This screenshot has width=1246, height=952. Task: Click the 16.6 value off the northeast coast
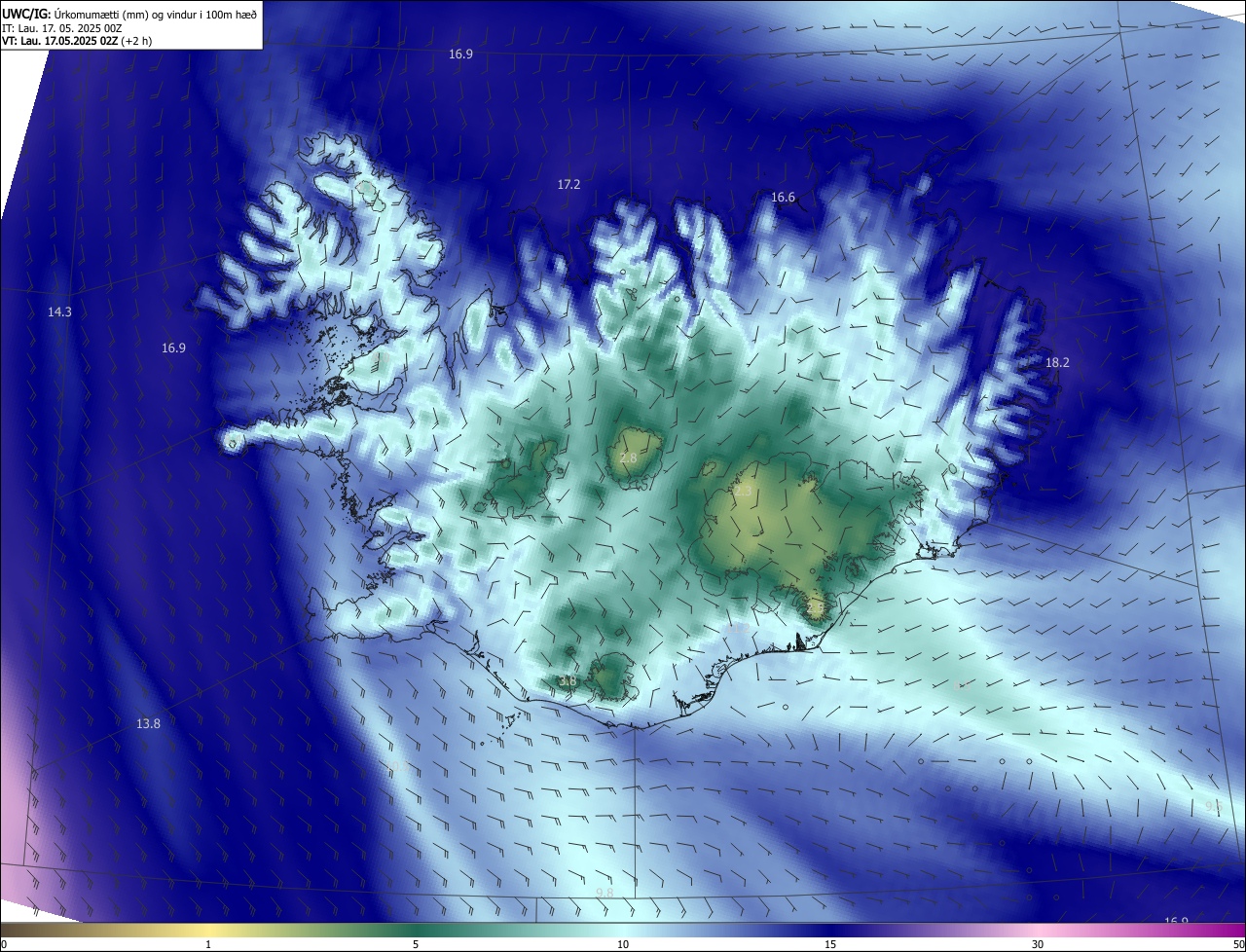coord(783,197)
